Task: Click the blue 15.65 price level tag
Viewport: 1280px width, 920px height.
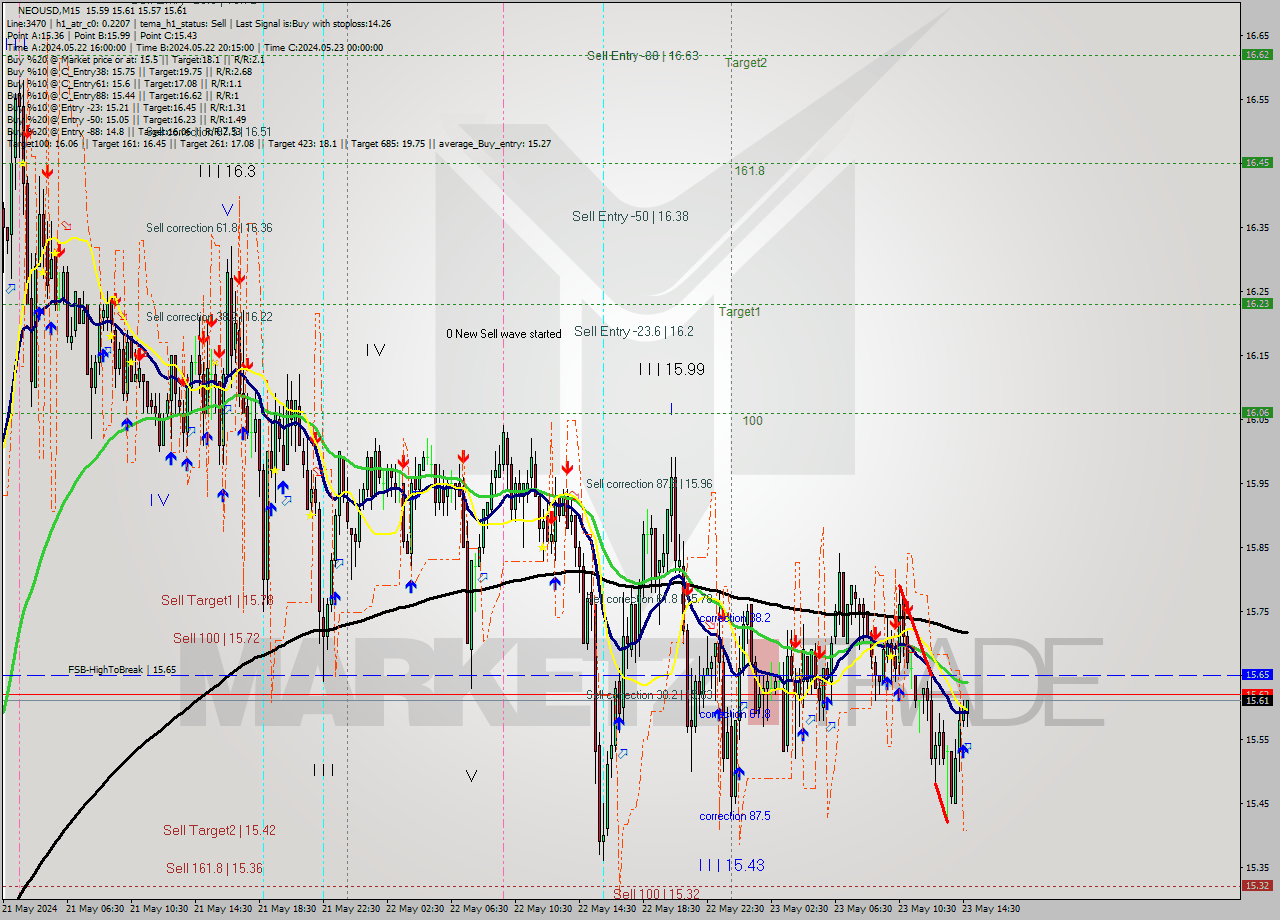Action: [1257, 675]
